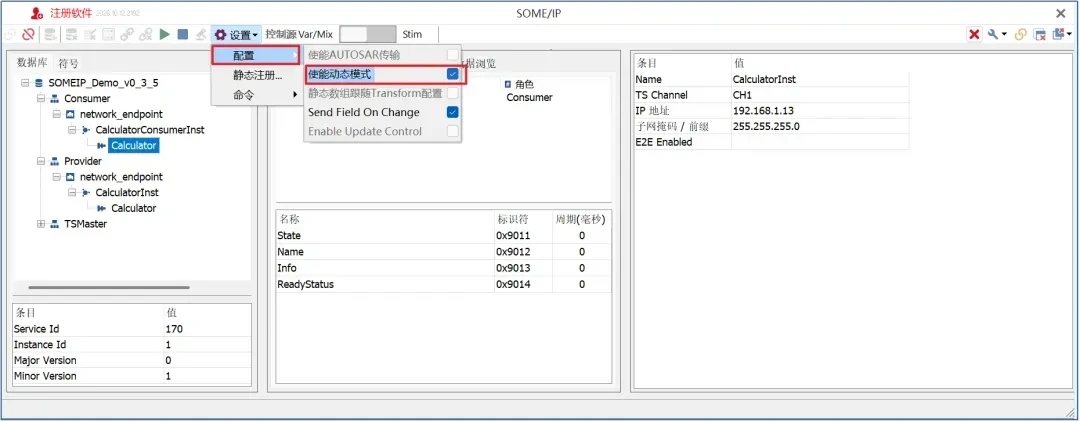Image resolution: width=1080 pixels, height=422 pixels.
Task: Click the red X icon in right toolbar
Action: (974, 34)
